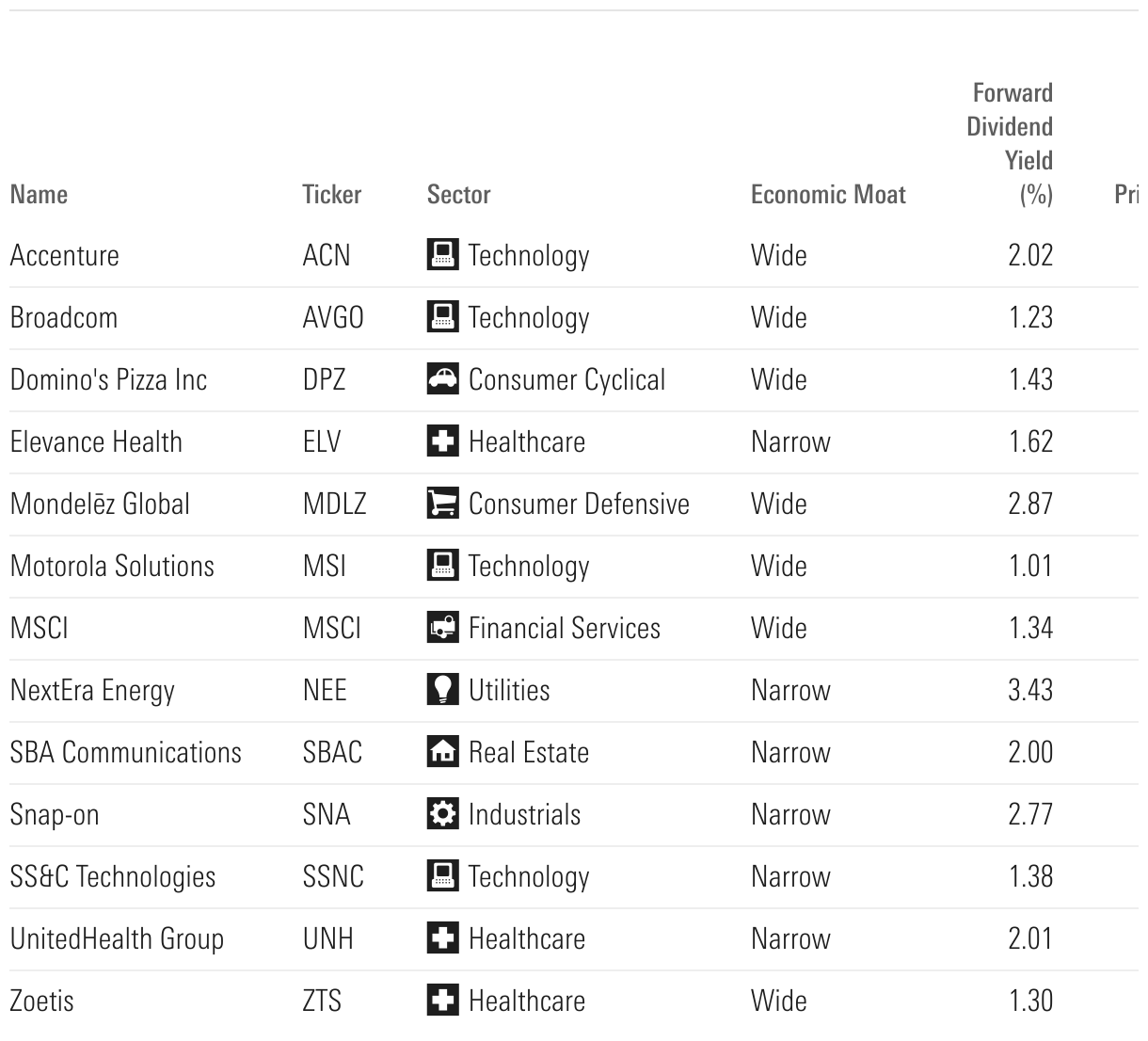Click the computer icon in the Broadcom row
The image size is (1148, 1041).
point(442,317)
